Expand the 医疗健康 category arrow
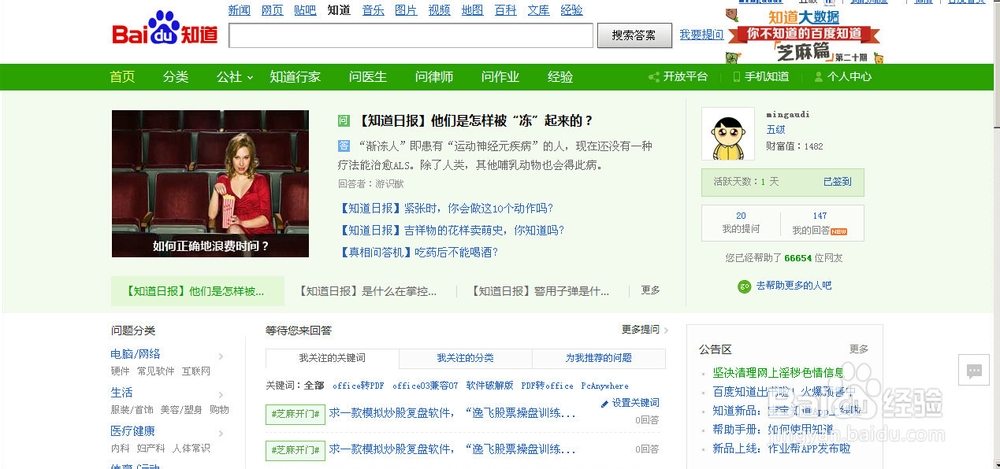 pos(221,433)
